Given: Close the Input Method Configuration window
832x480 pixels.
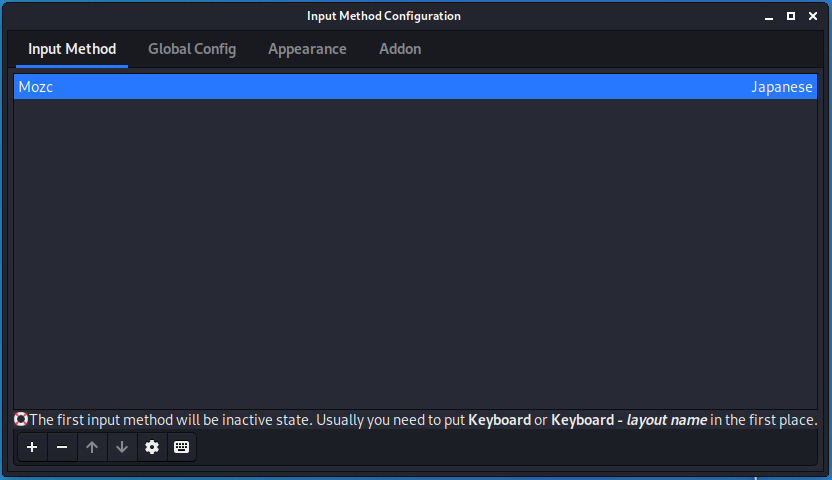Looking at the screenshot, I should coord(813,16).
